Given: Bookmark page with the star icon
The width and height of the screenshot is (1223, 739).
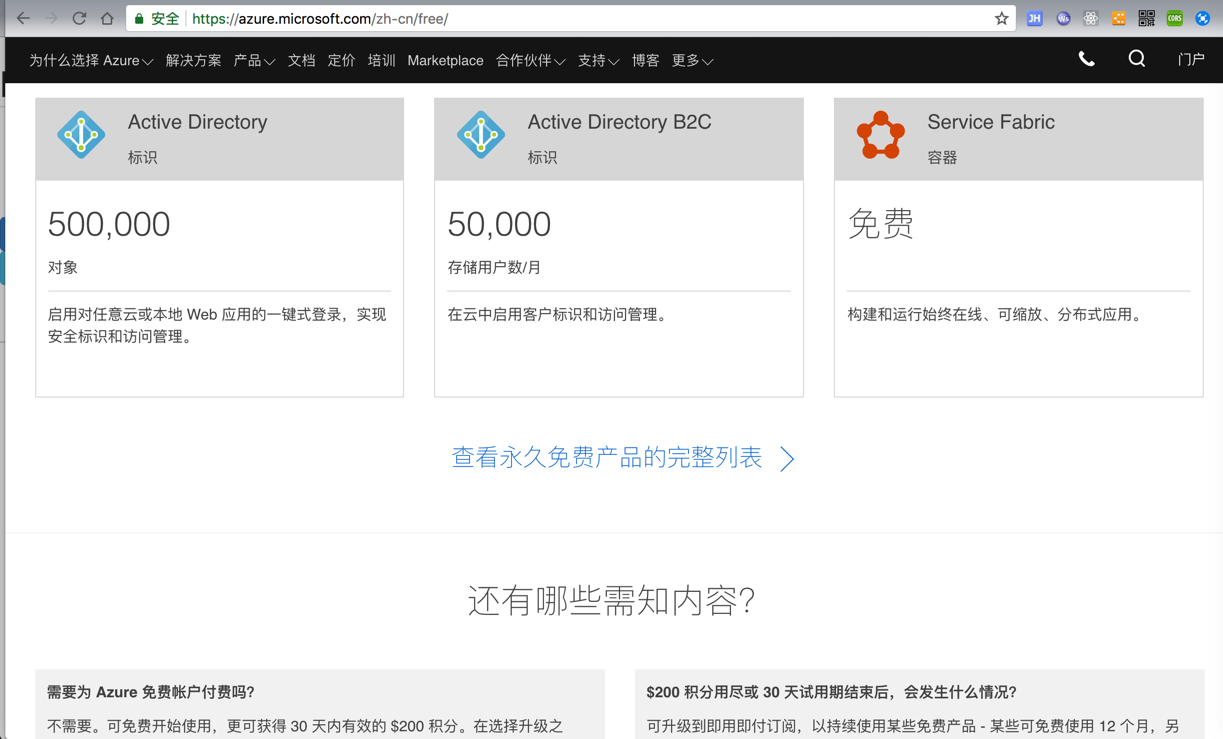Looking at the screenshot, I should [x=1001, y=18].
